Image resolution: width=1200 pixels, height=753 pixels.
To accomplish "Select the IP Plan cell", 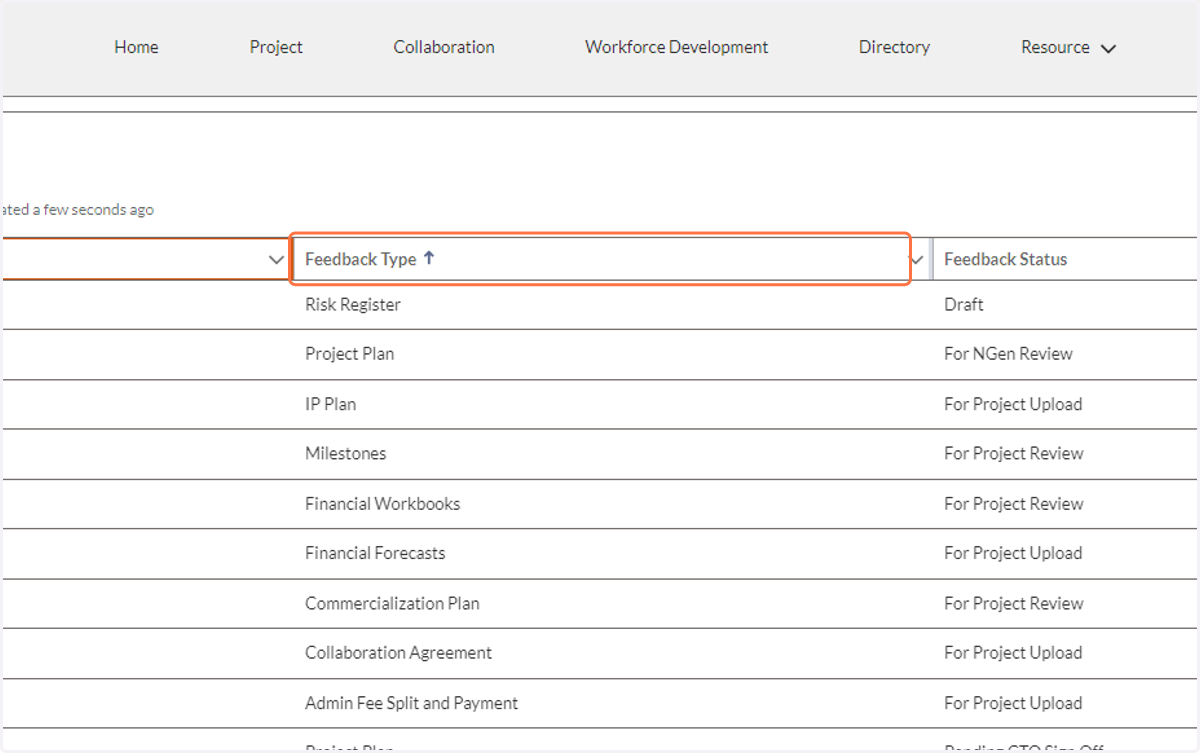I will point(330,404).
